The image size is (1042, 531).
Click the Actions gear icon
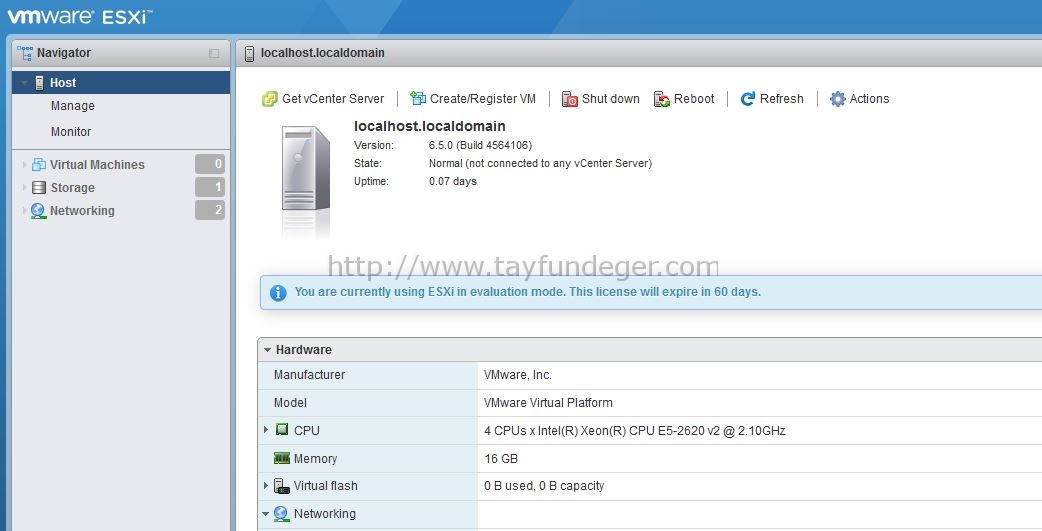click(x=838, y=99)
